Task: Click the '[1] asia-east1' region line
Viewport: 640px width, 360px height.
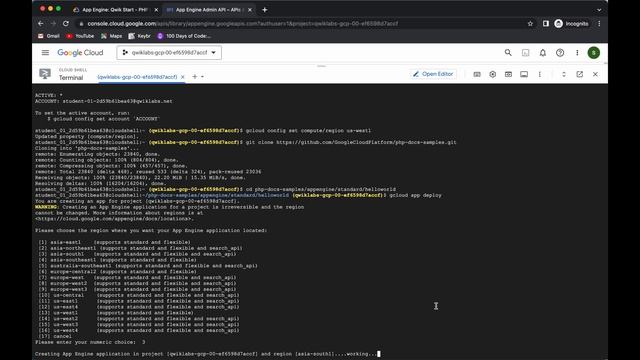Action: click(x=114, y=242)
